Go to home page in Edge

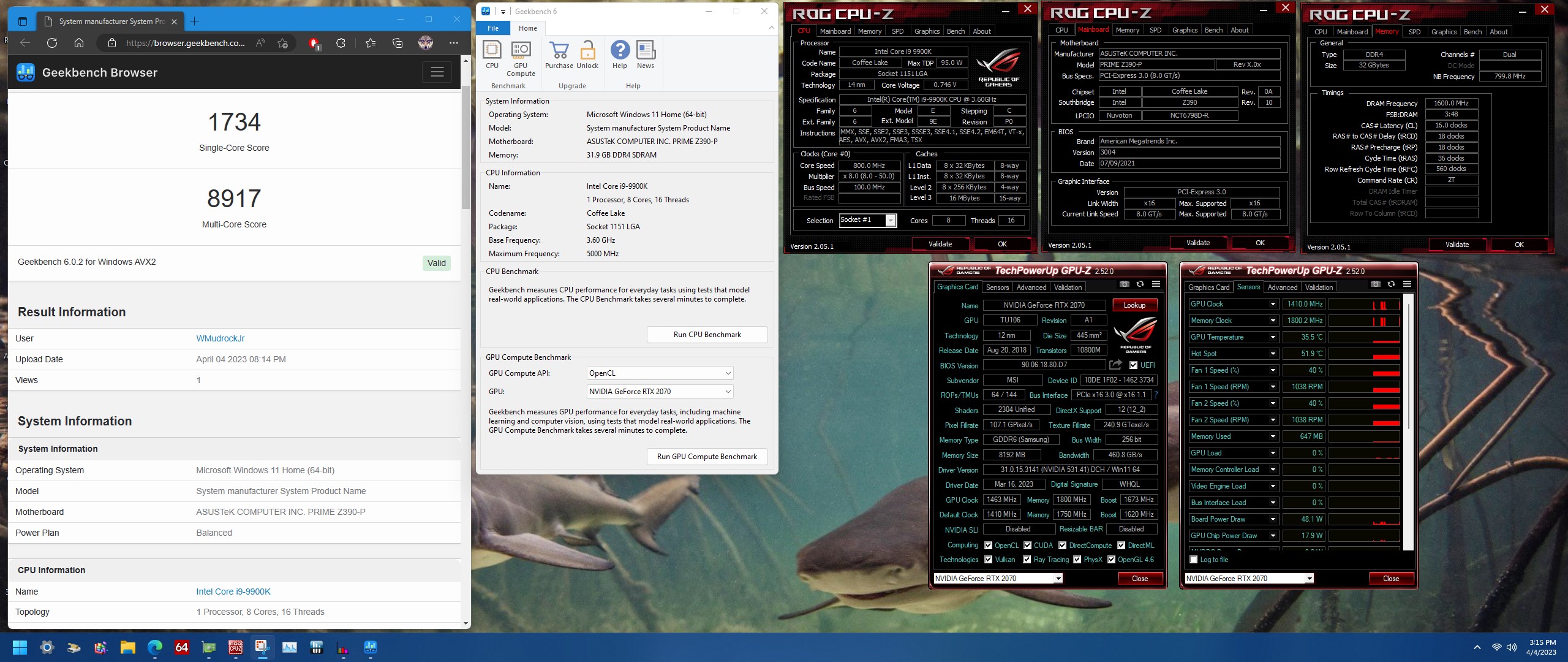[79, 43]
